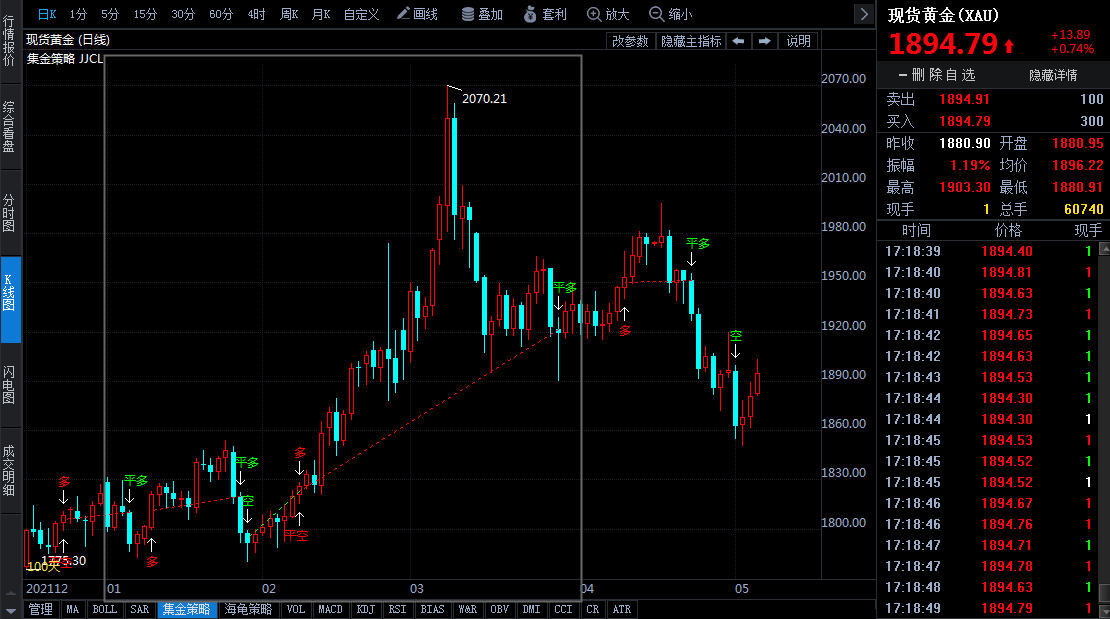Click the left arrow indicator button
Viewport: 1110px width, 619px height.
[x=738, y=41]
